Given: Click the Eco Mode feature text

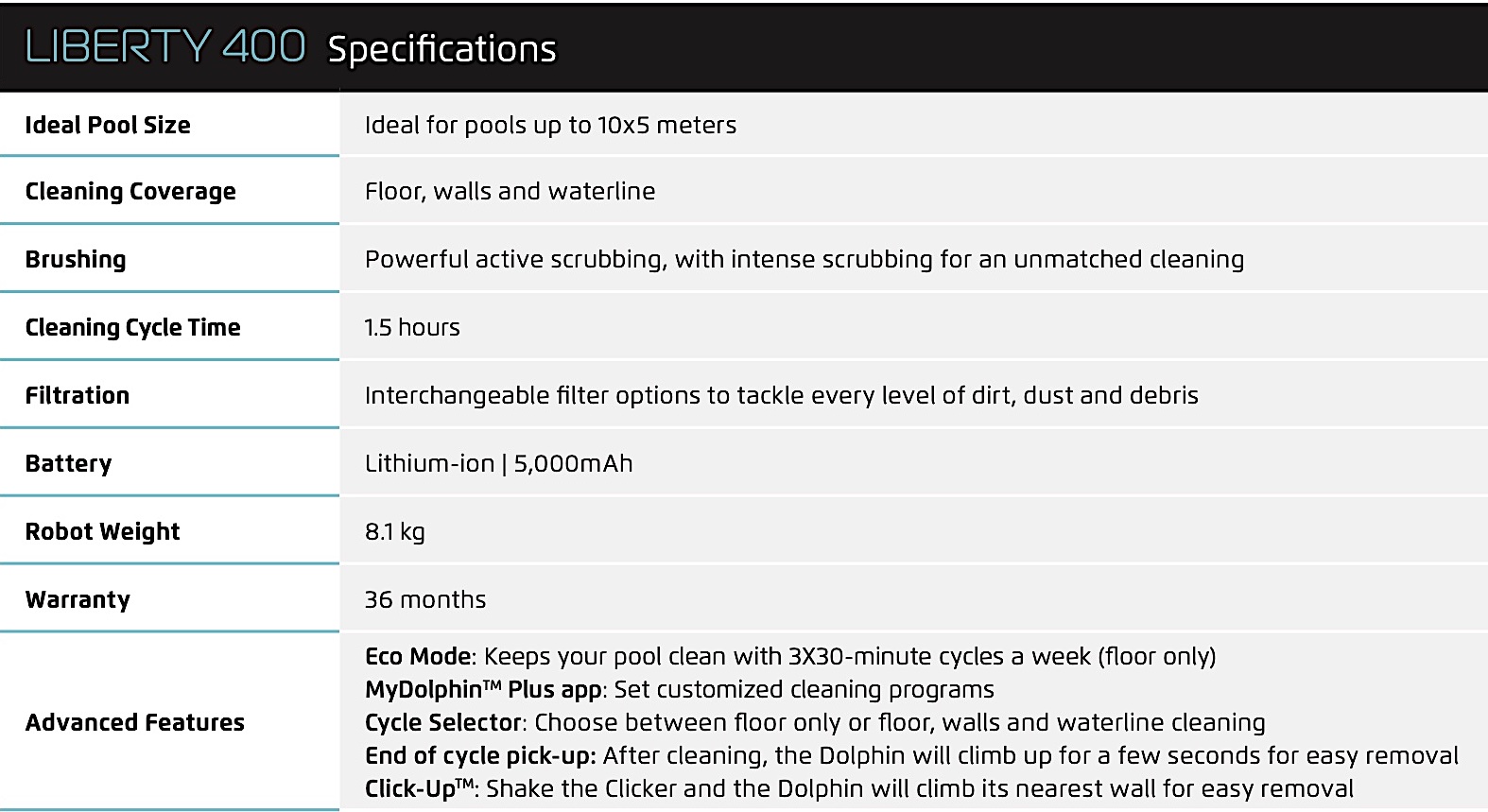Looking at the screenshot, I should pyautogui.click(x=790, y=656).
